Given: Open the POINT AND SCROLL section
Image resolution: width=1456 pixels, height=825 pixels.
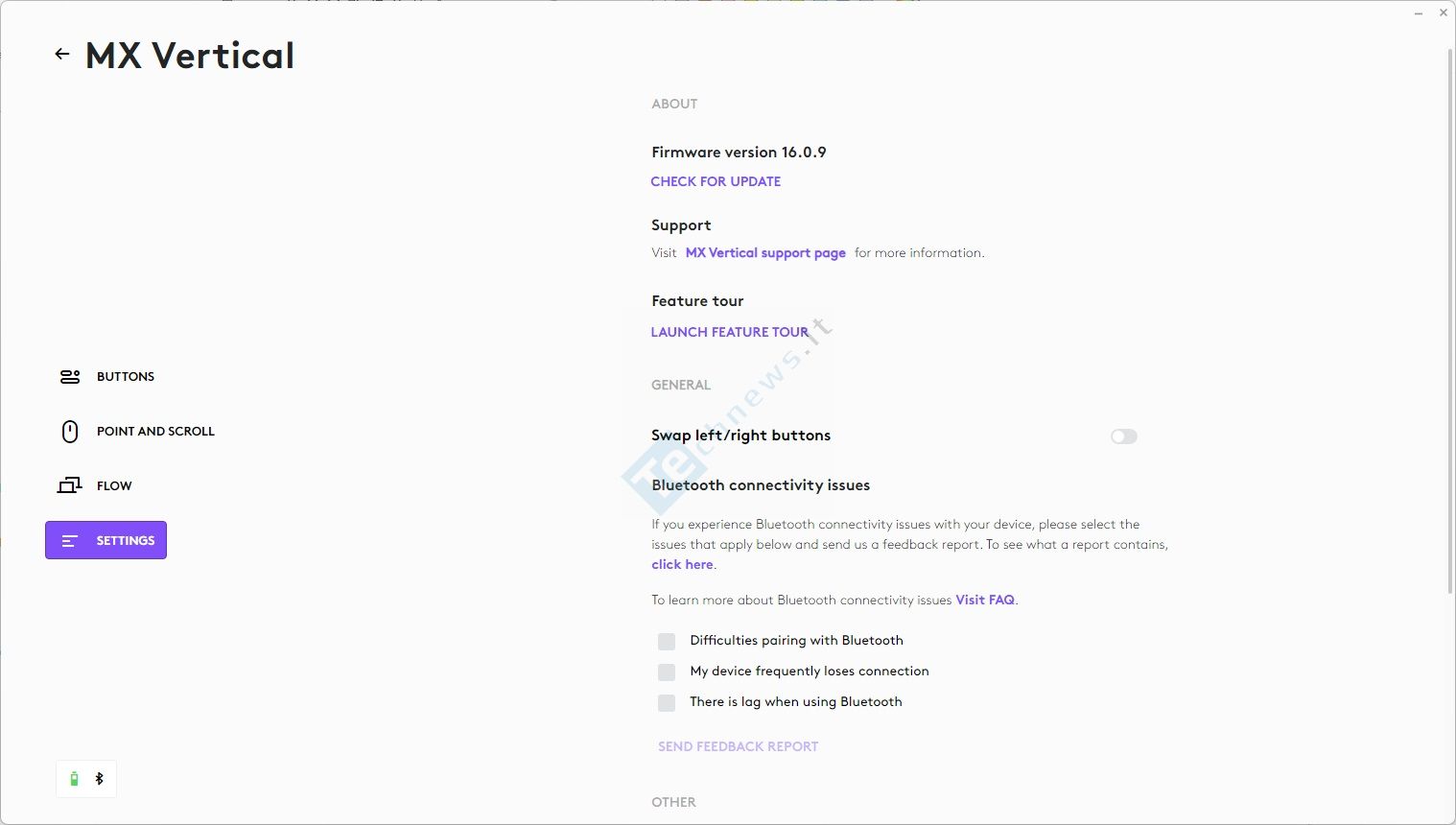Looking at the screenshot, I should click(155, 432).
